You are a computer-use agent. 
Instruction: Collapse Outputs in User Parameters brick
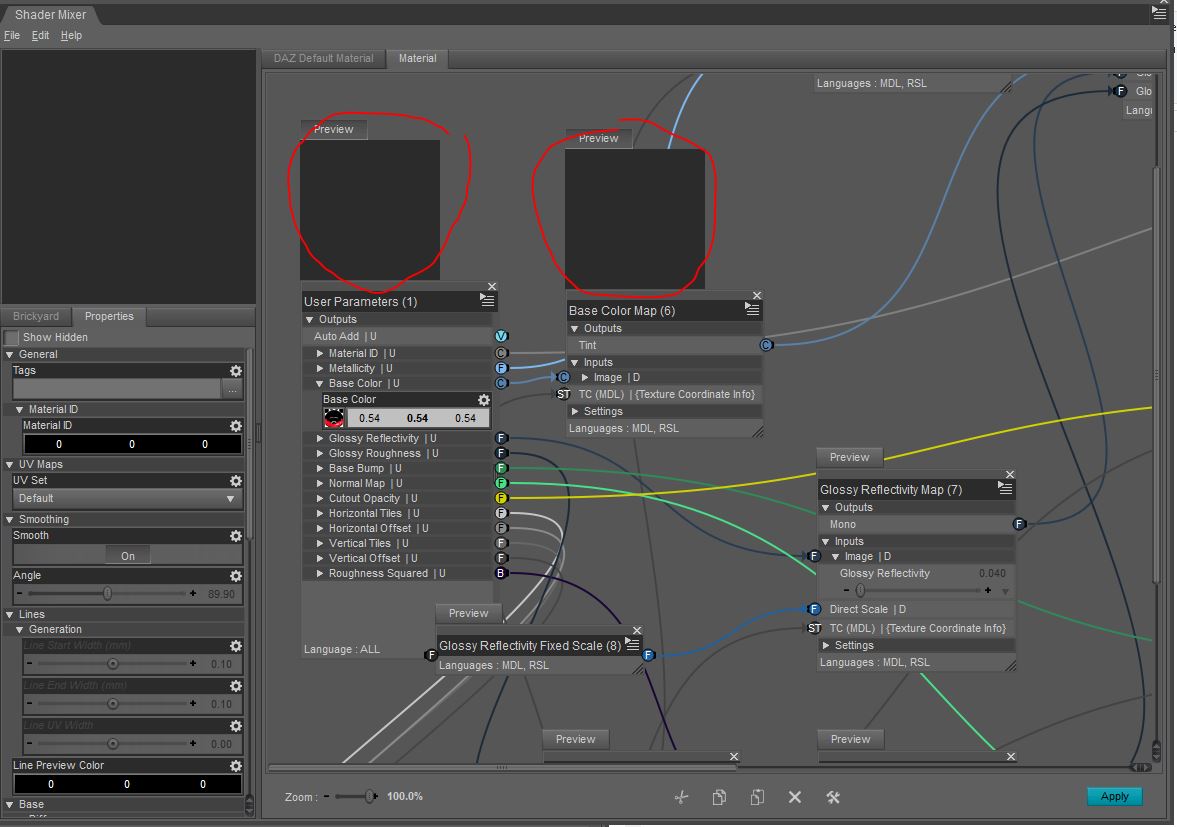click(x=309, y=320)
